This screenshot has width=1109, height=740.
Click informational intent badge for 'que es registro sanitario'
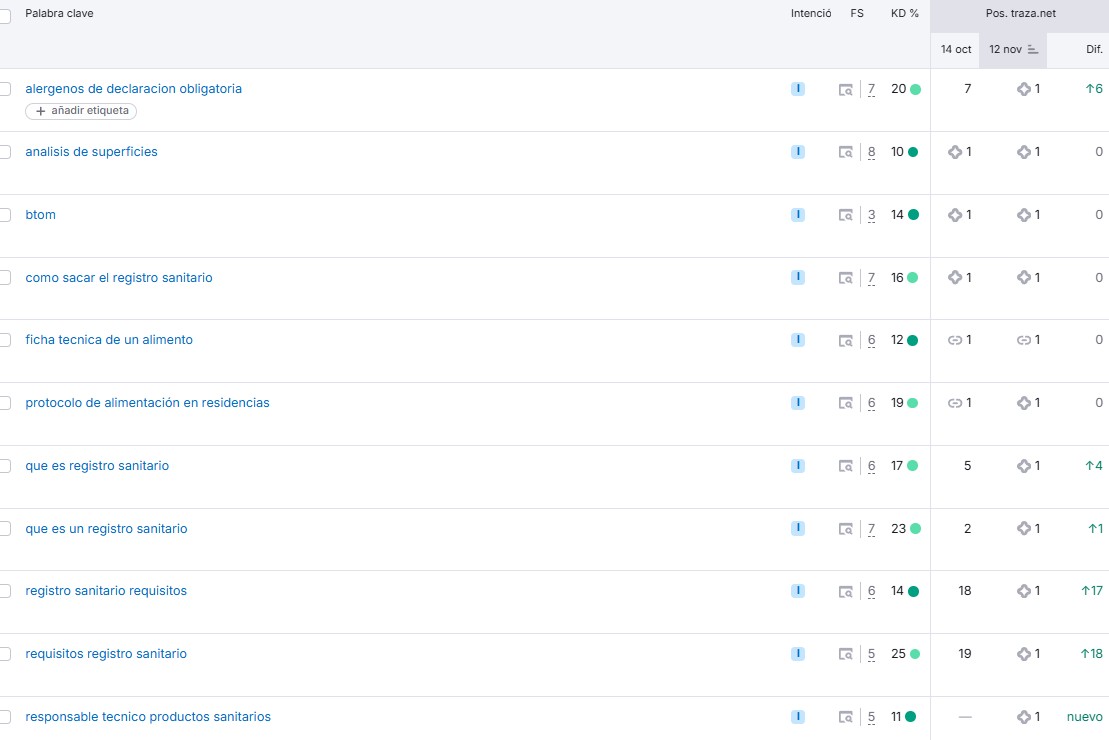click(797, 465)
